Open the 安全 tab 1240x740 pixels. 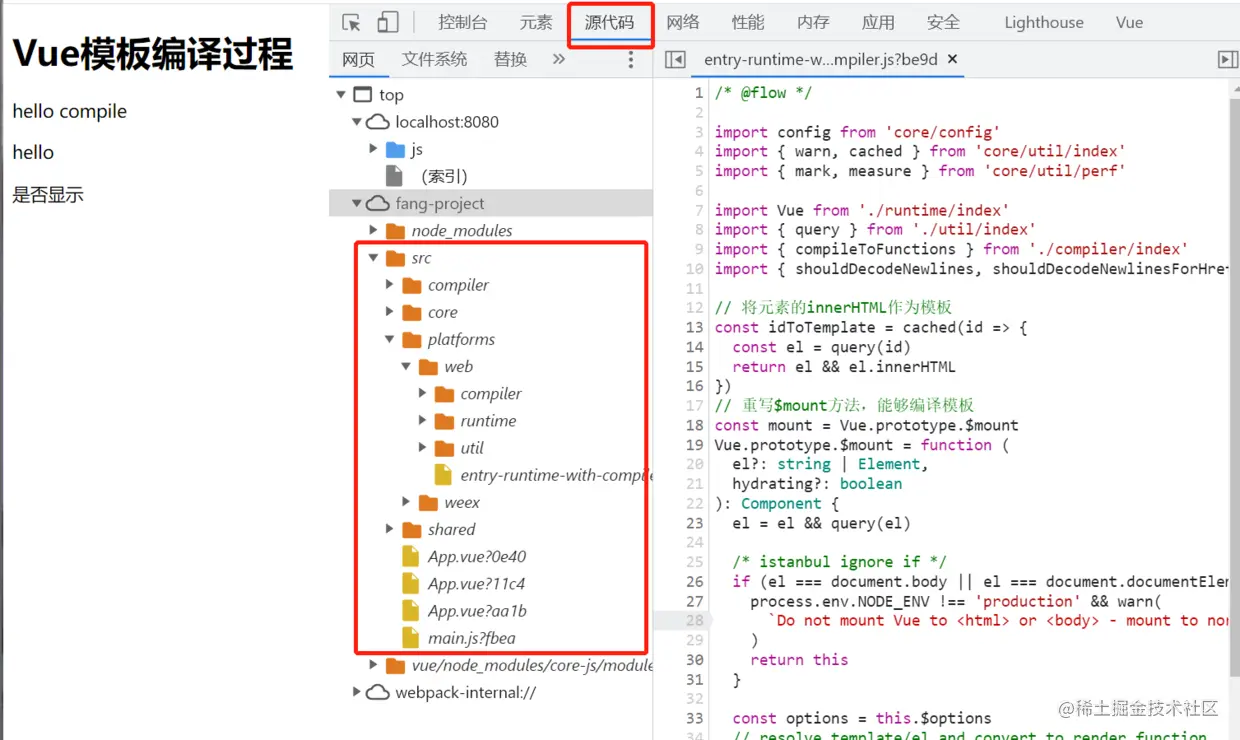click(943, 22)
